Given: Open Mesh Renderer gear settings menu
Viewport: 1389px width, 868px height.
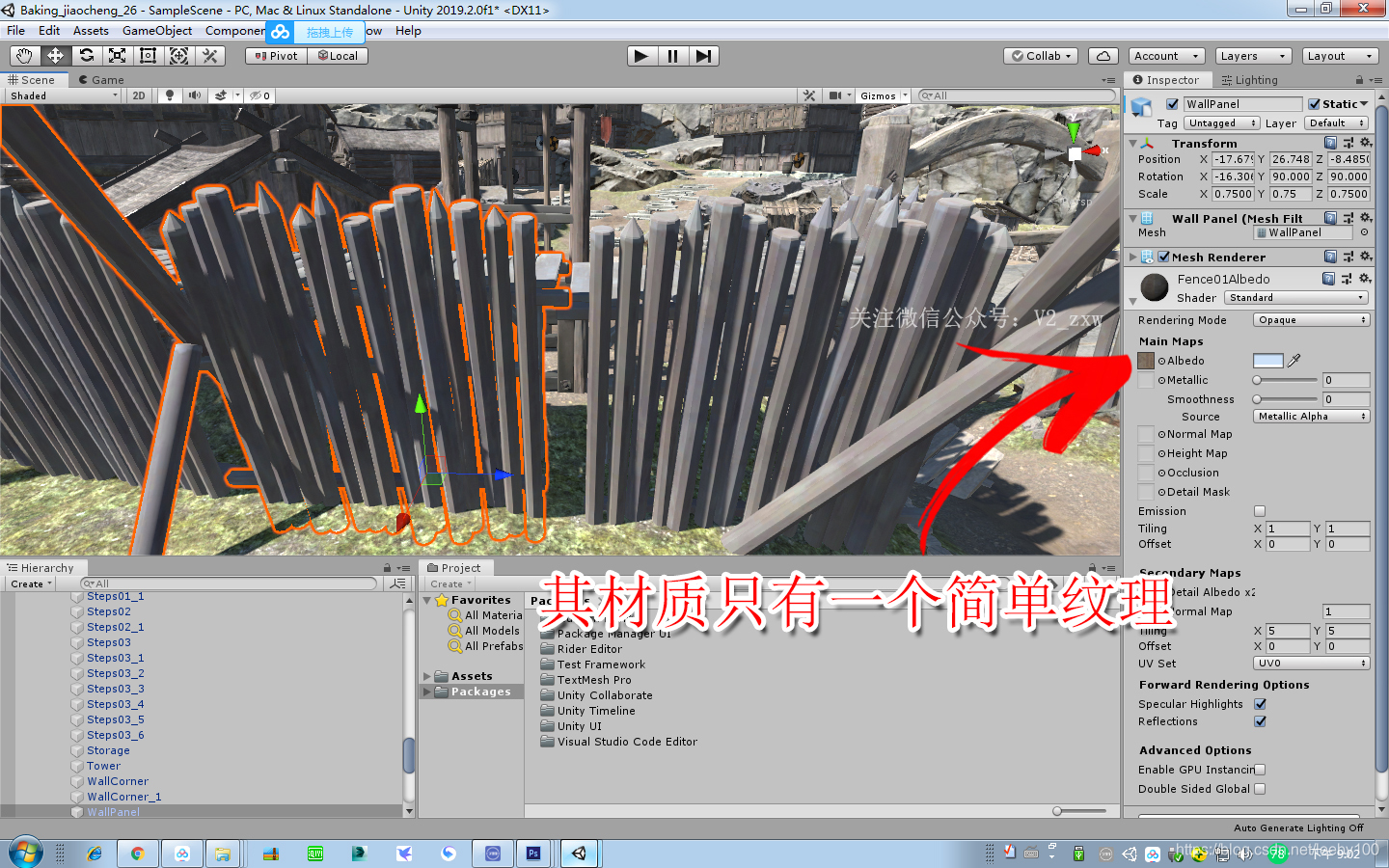Looking at the screenshot, I should [1365, 257].
